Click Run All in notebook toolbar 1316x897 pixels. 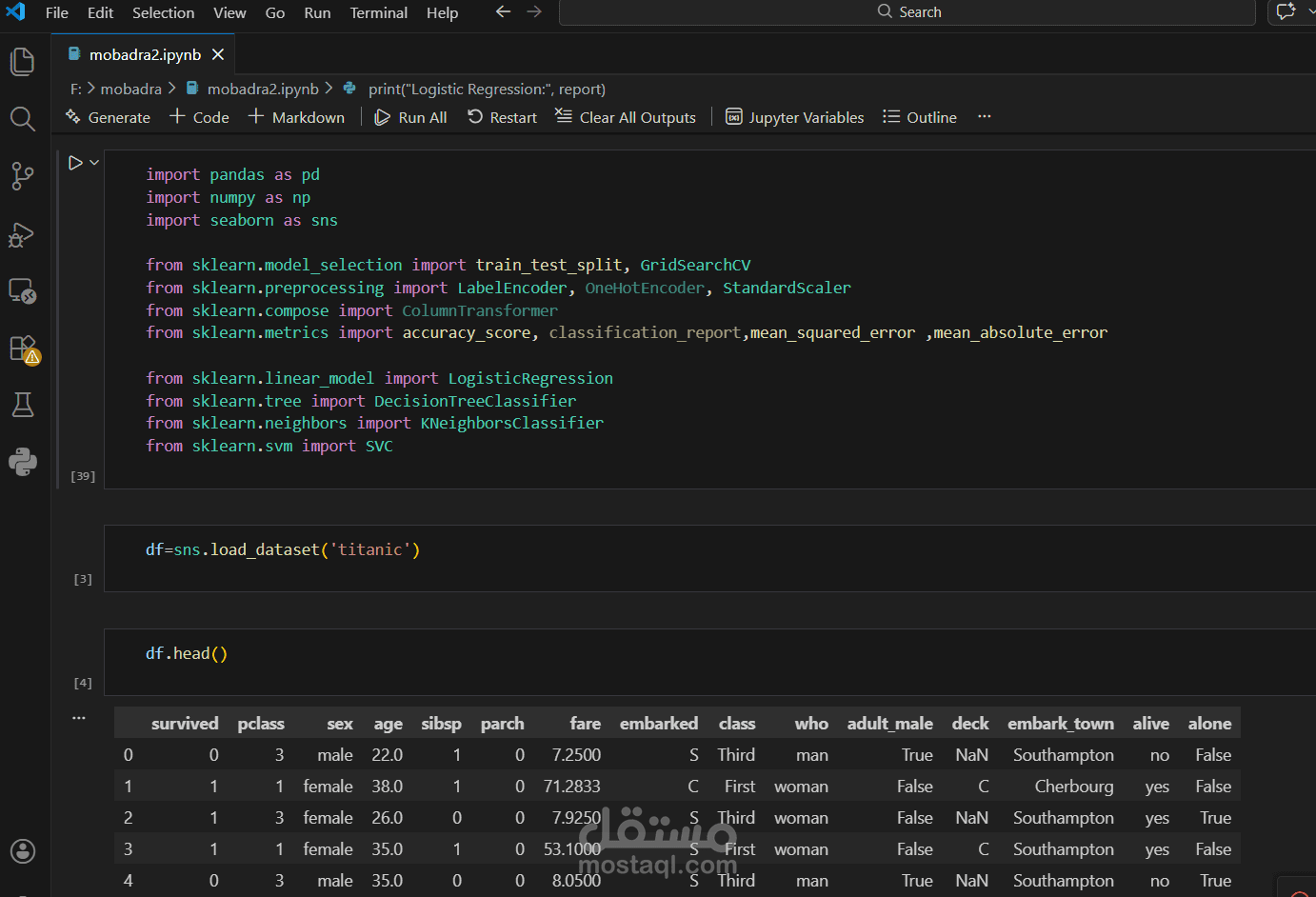point(410,117)
